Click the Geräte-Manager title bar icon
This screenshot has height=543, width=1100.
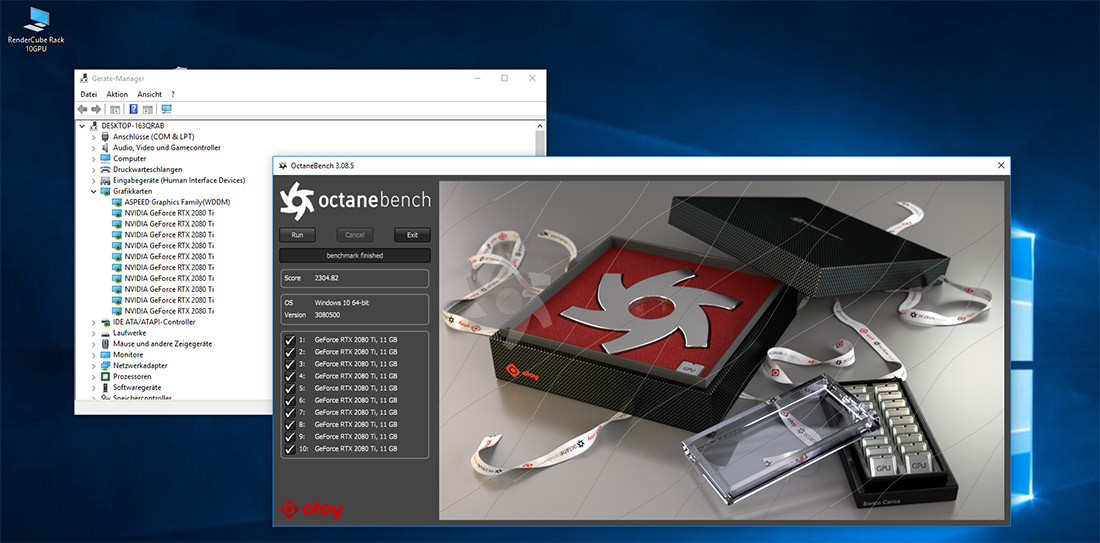pos(84,79)
